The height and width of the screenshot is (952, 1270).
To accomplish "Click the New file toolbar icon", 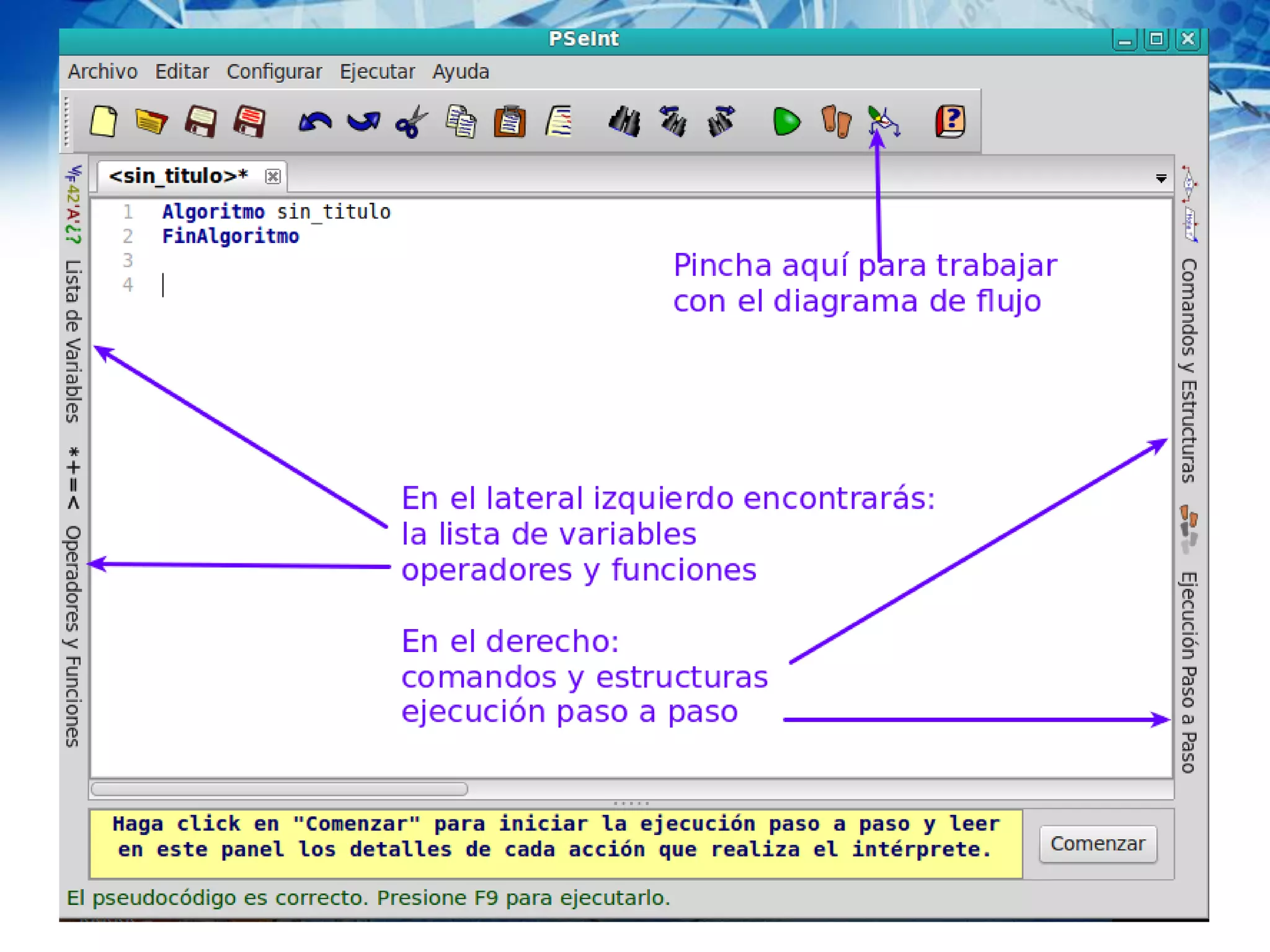I will click(103, 121).
